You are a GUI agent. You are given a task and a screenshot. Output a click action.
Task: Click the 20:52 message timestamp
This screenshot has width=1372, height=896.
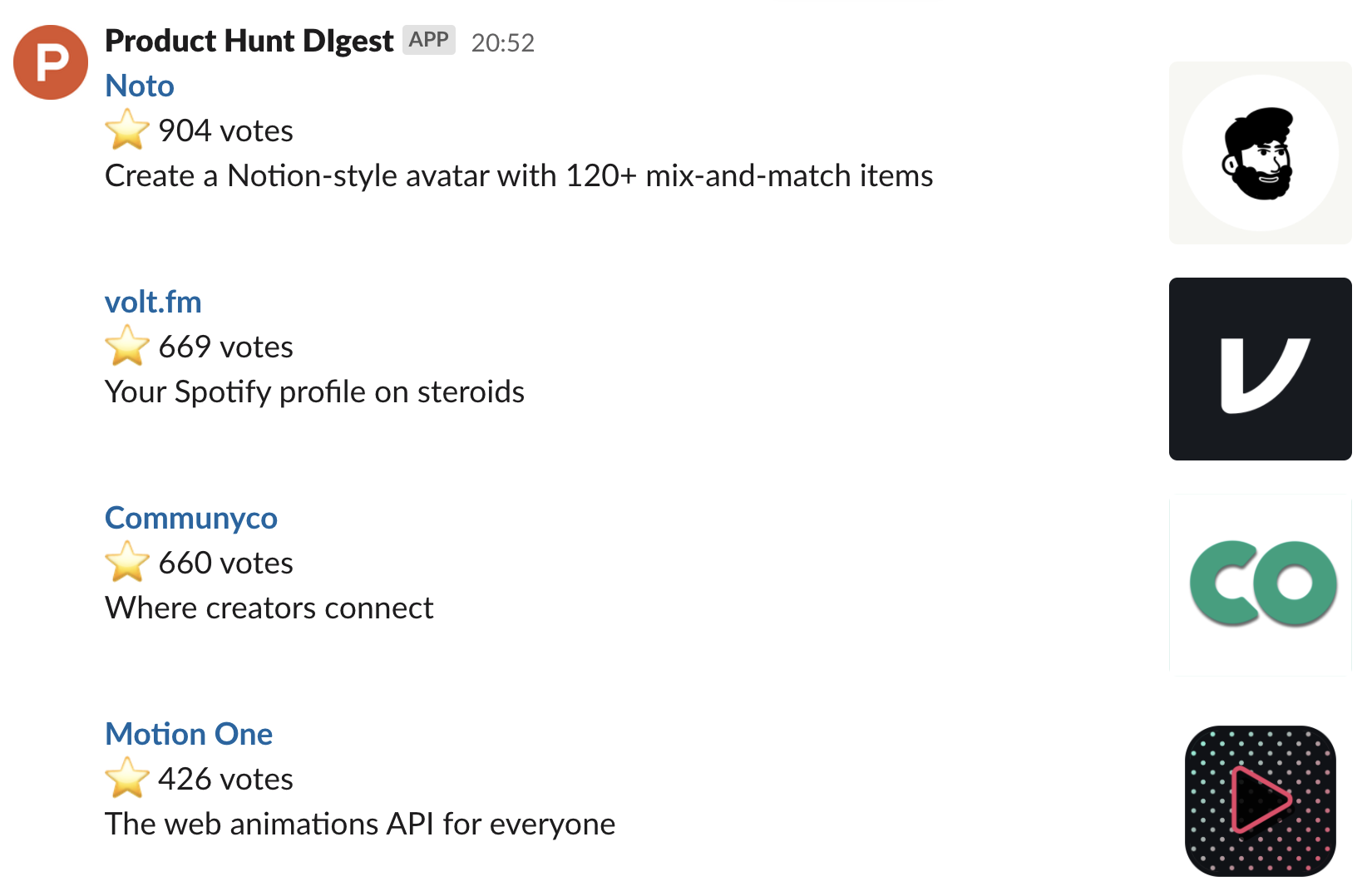tap(504, 42)
